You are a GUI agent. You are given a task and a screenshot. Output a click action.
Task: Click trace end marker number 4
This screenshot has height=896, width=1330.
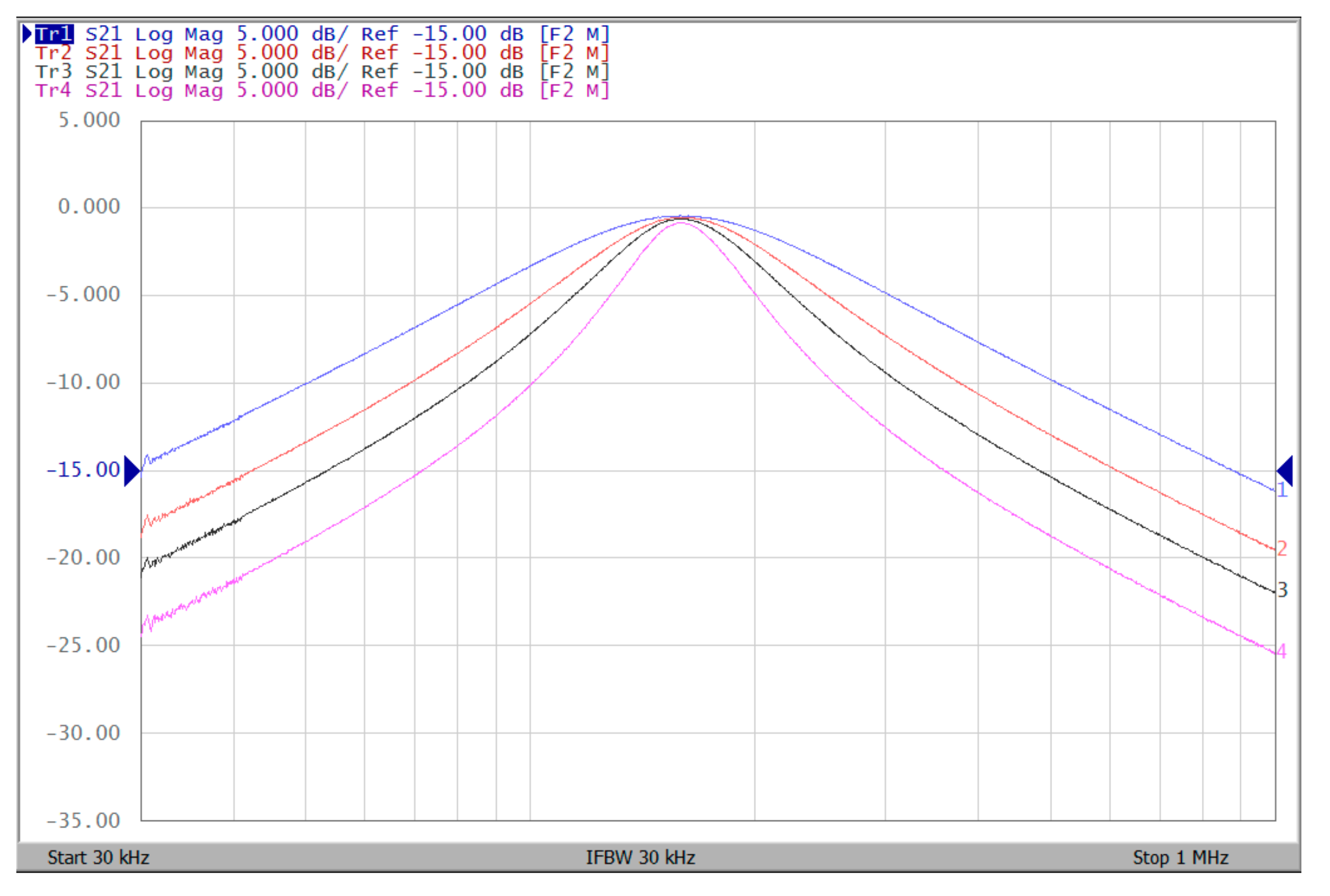(x=1281, y=651)
